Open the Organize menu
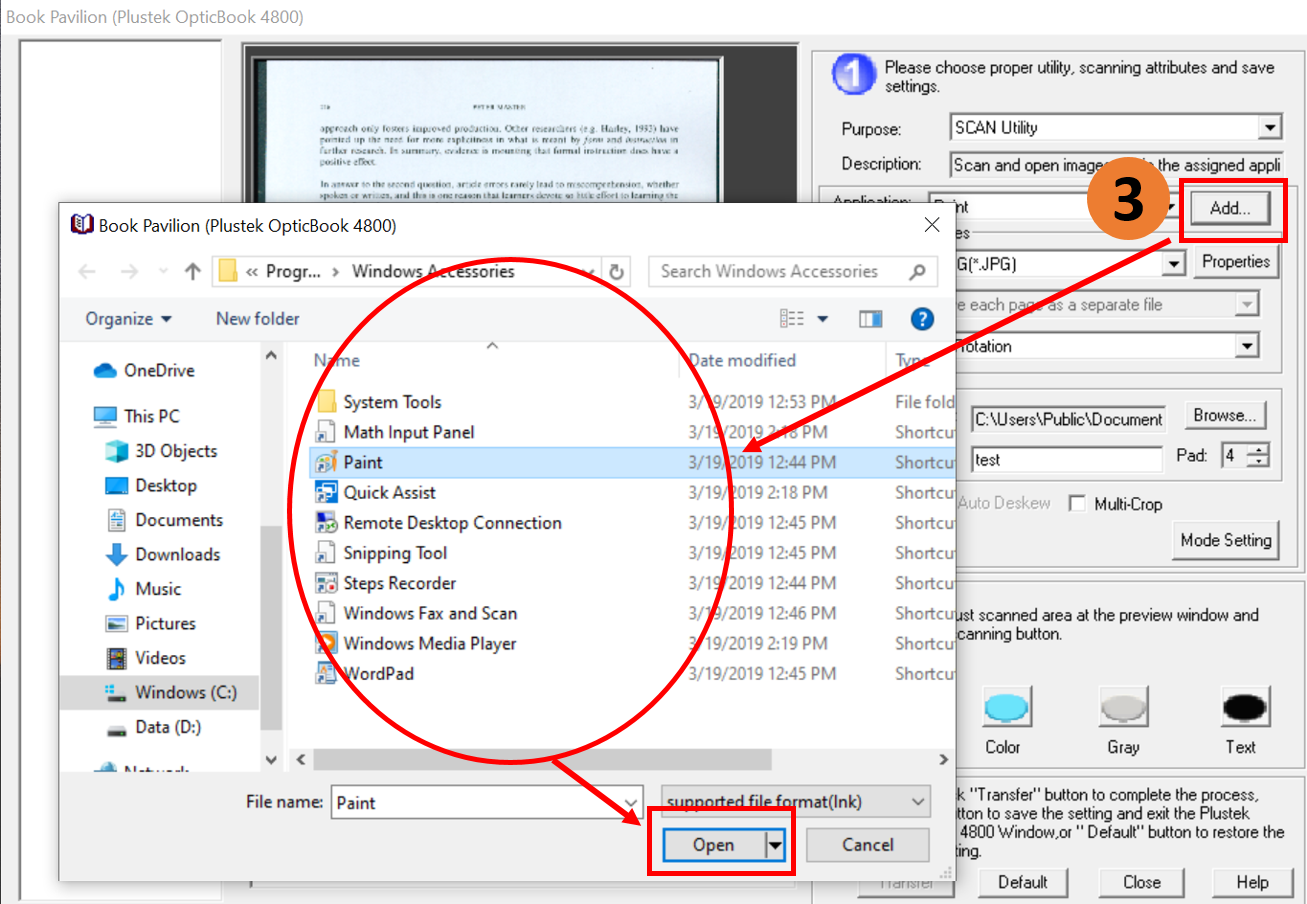The image size is (1307, 904). pos(128,319)
